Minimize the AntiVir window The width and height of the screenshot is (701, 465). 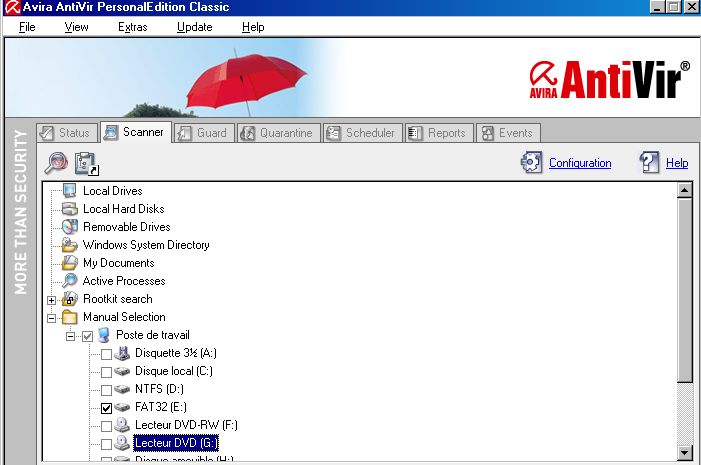(x=656, y=7)
